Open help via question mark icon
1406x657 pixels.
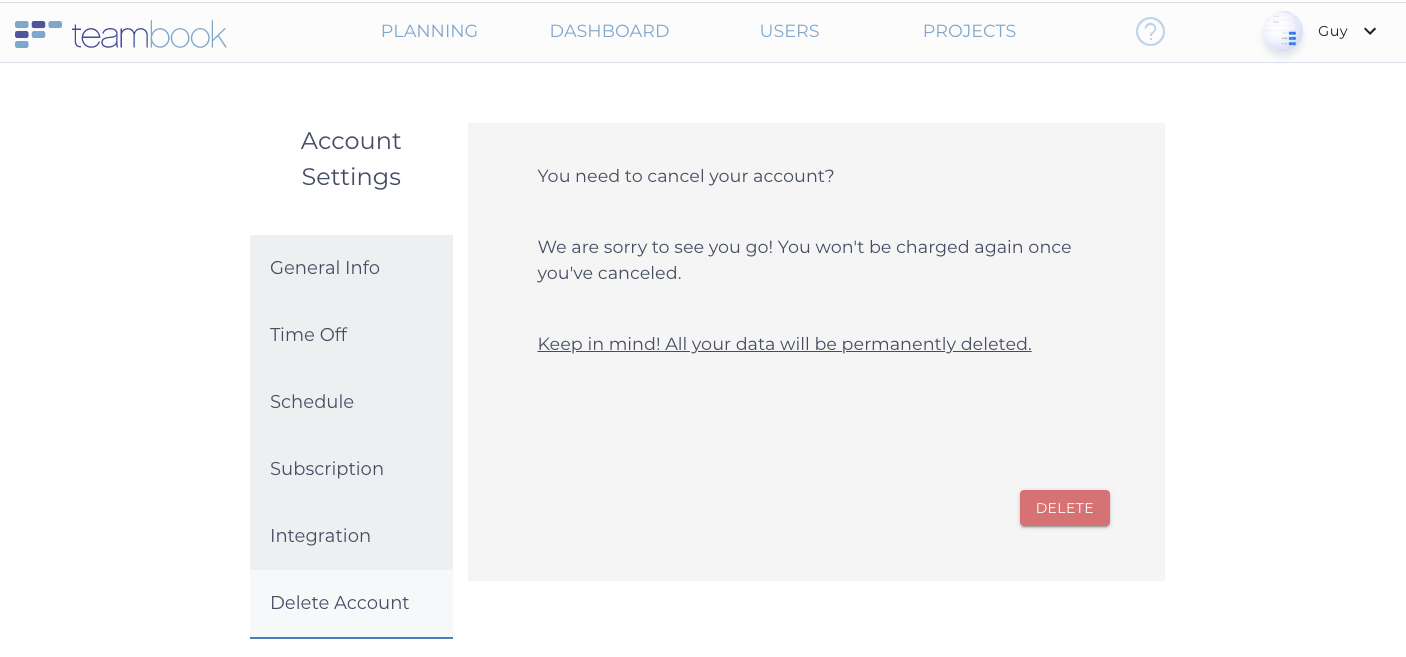pos(1150,32)
